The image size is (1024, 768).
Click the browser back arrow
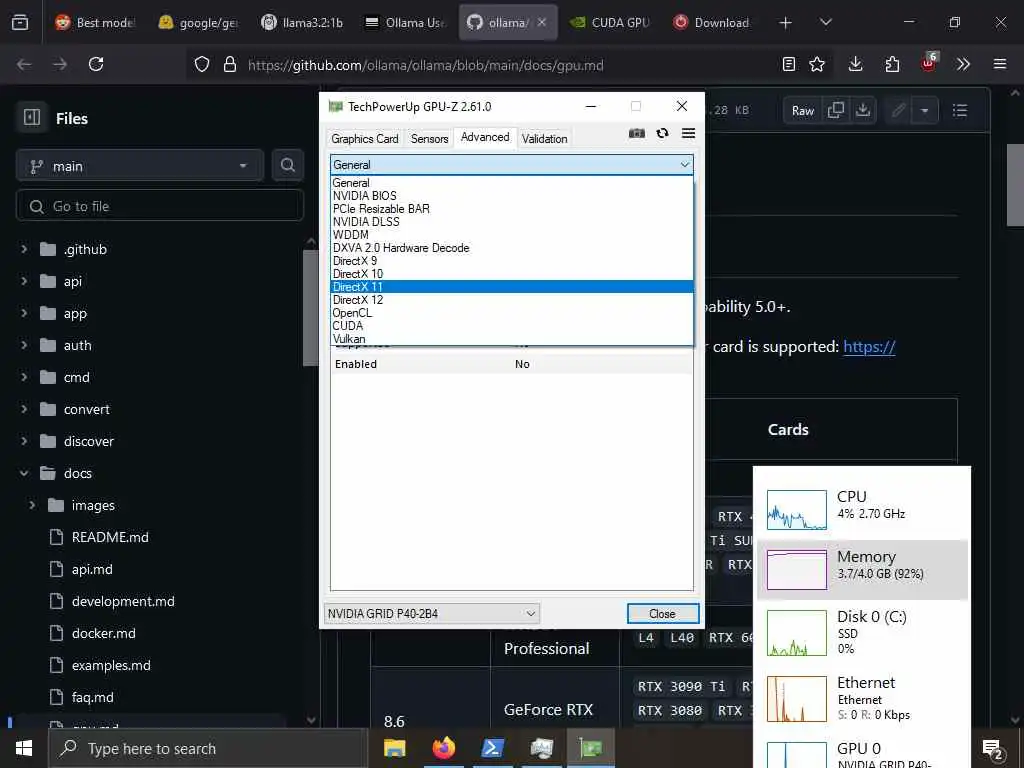coord(24,64)
